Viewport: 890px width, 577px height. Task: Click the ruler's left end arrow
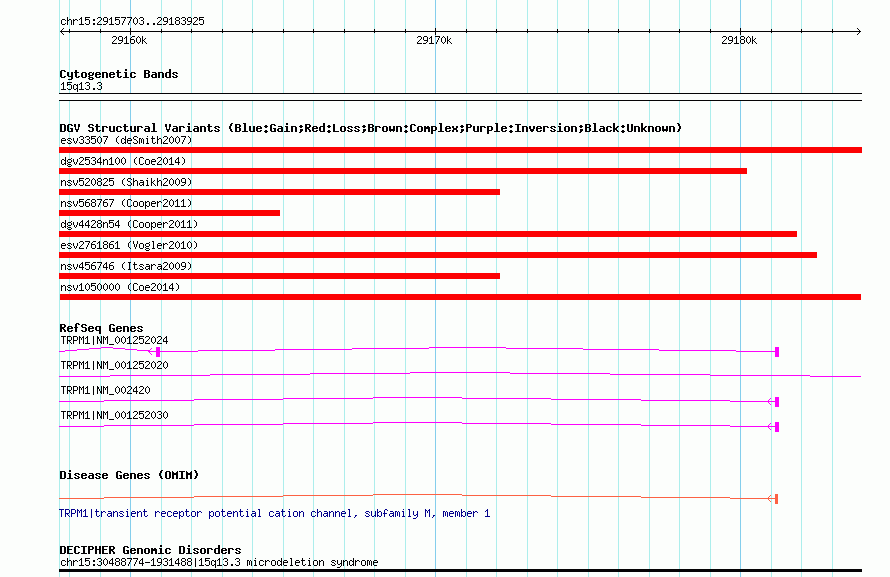coord(62,31)
